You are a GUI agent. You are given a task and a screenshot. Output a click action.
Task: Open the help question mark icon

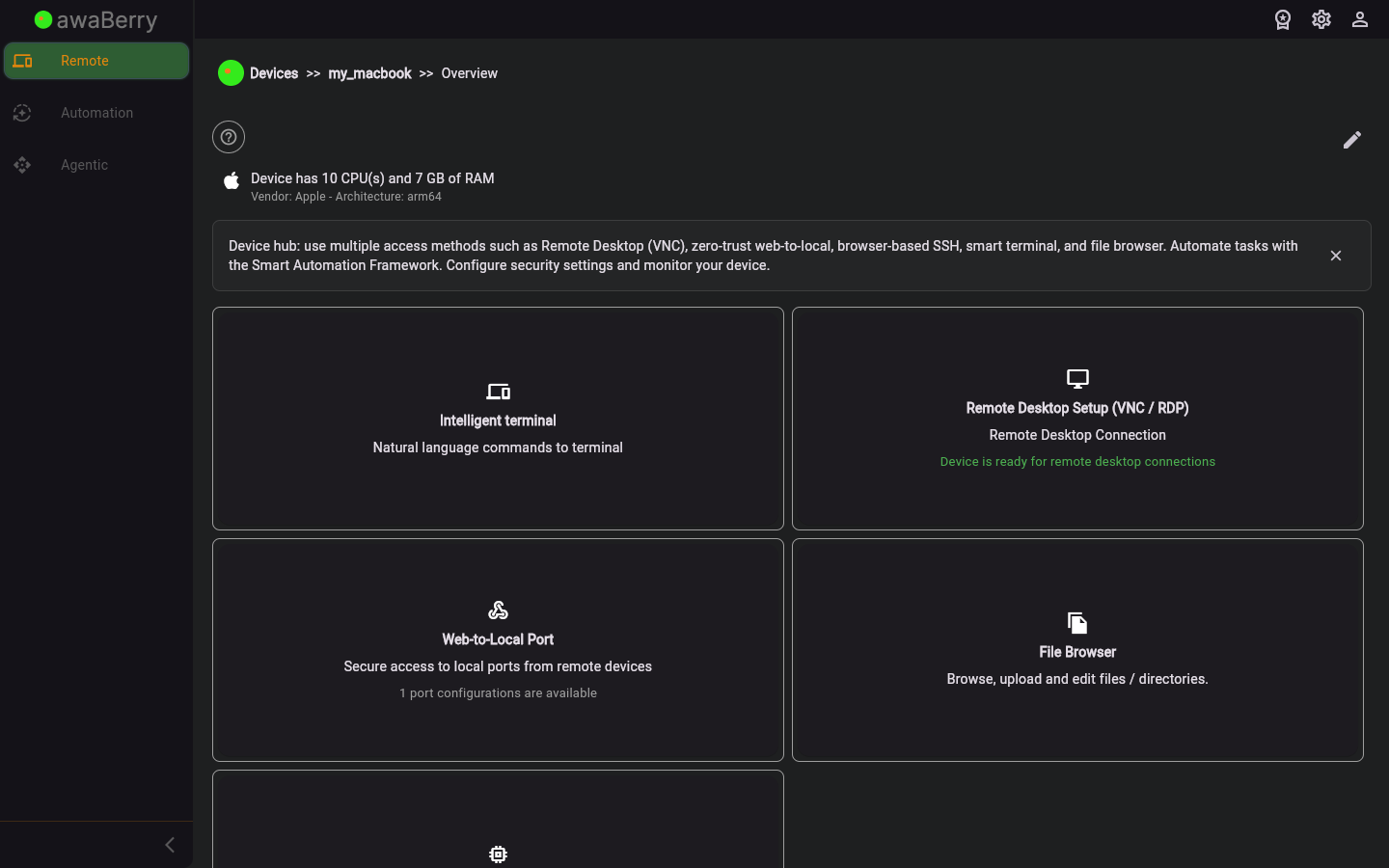(x=229, y=137)
